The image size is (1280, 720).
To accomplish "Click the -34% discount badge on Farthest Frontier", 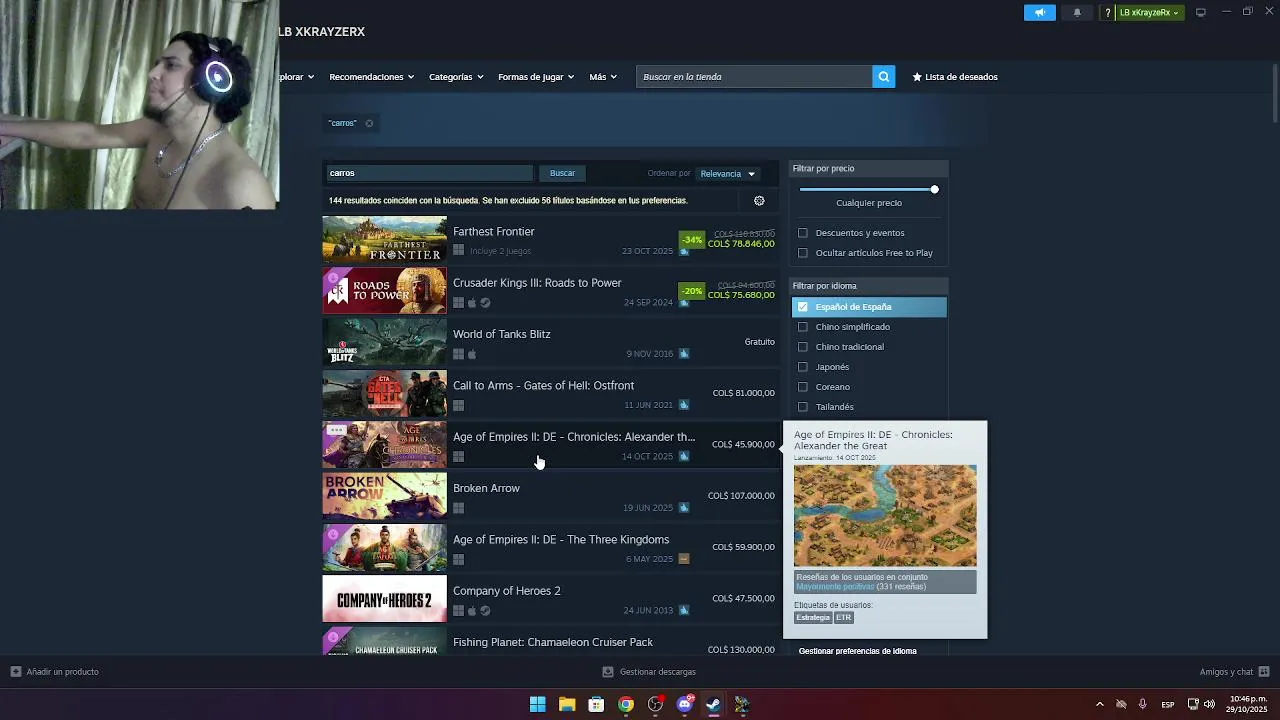I will pos(692,240).
